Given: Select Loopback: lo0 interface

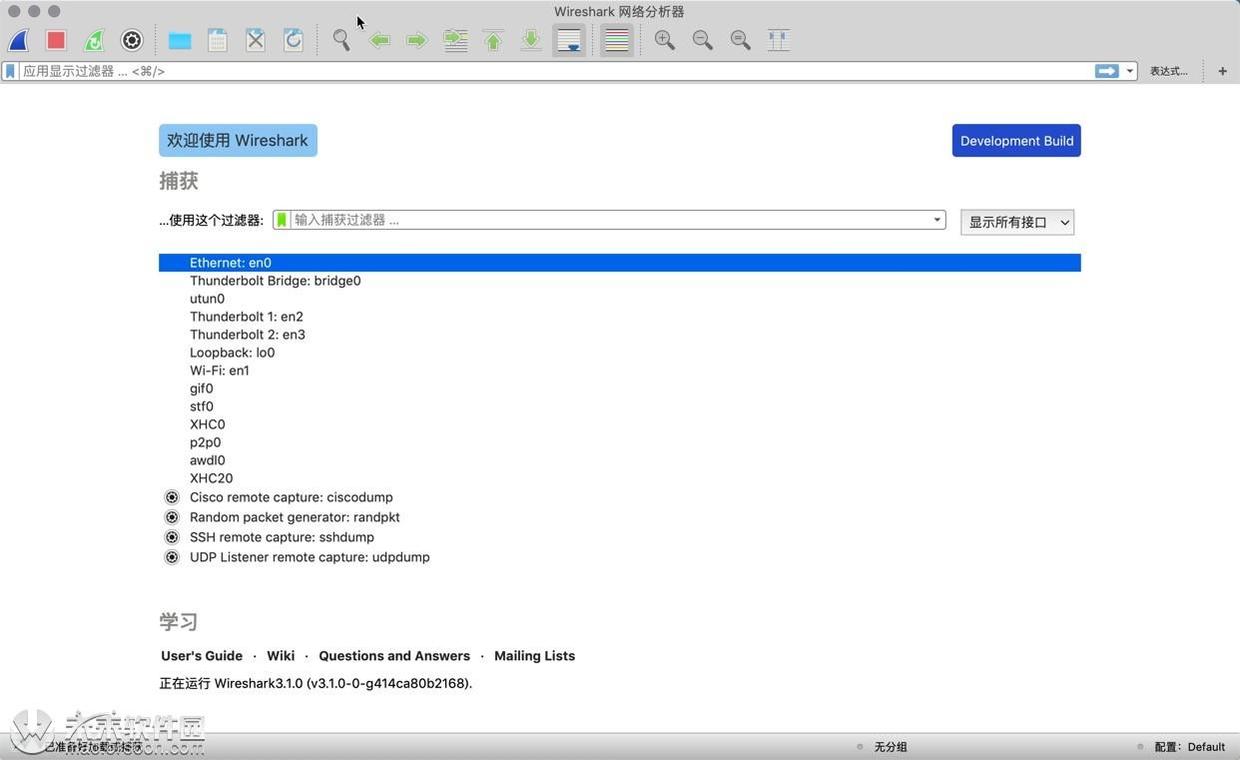Looking at the screenshot, I should [620, 353].
